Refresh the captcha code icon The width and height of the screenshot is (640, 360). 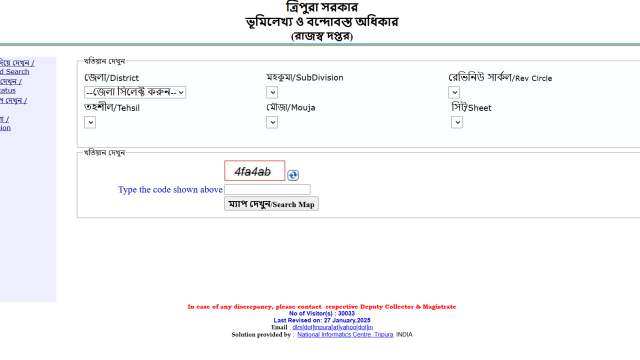(293, 175)
